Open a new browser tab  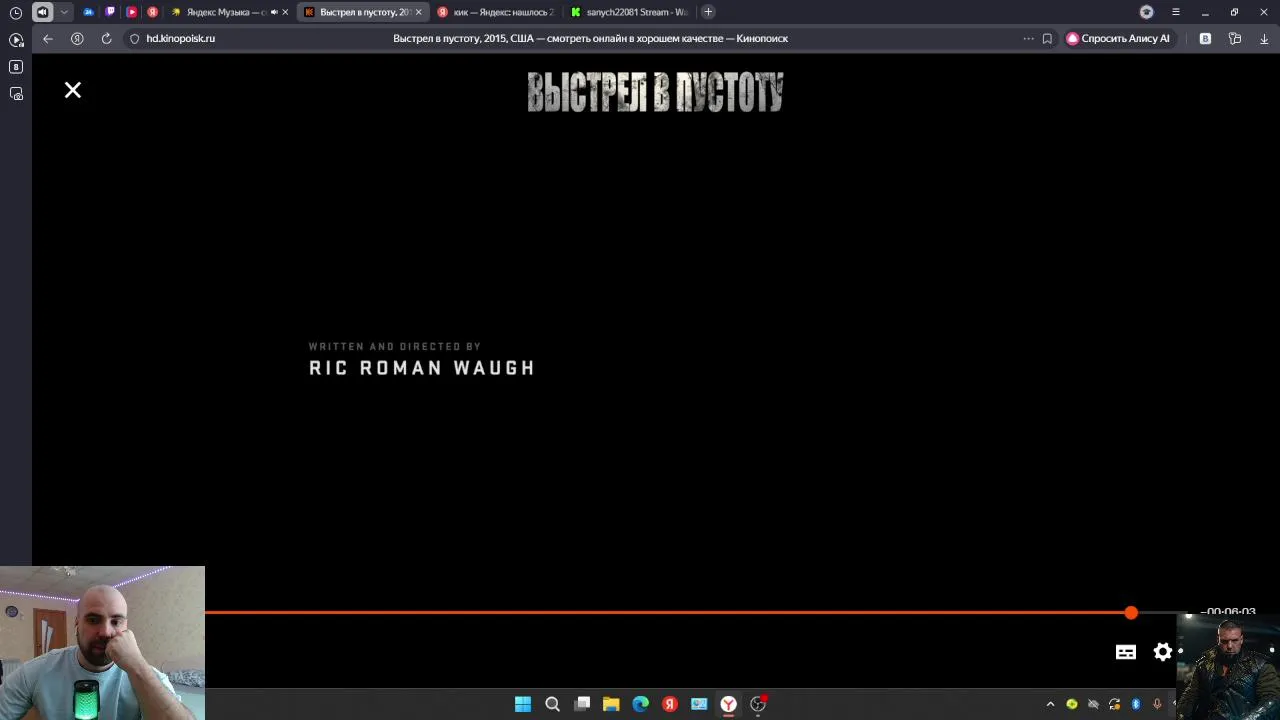coord(708,12)
